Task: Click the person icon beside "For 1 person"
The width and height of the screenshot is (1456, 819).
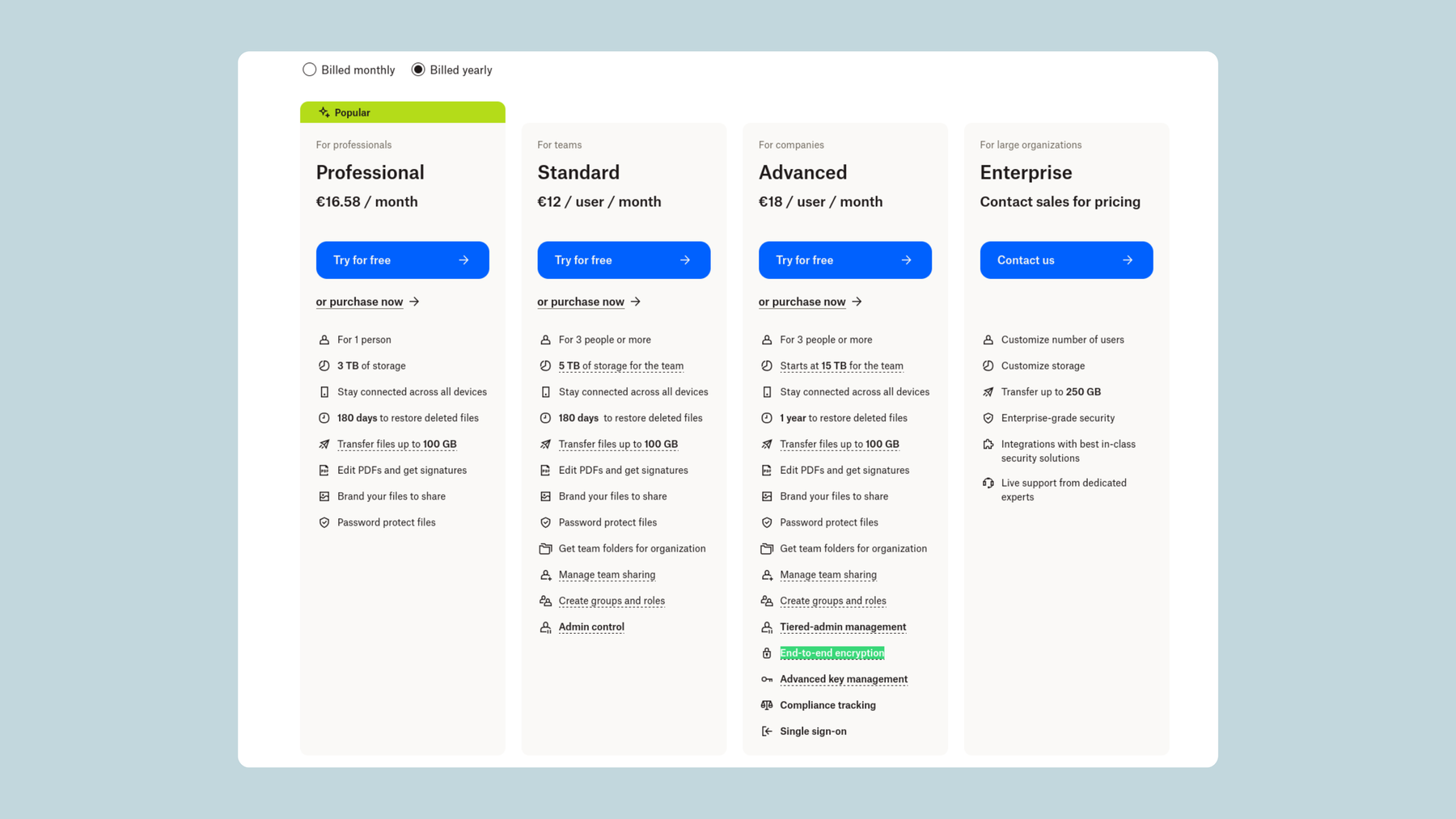Action: pos(324,340)
